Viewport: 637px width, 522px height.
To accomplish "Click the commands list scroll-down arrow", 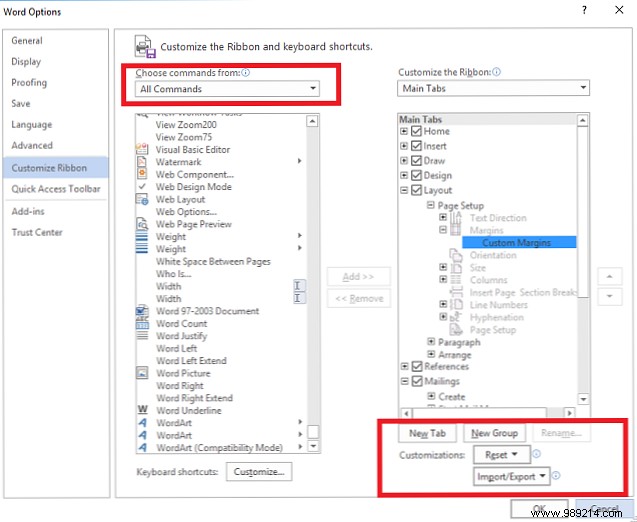I will click(x=312, y=446).
